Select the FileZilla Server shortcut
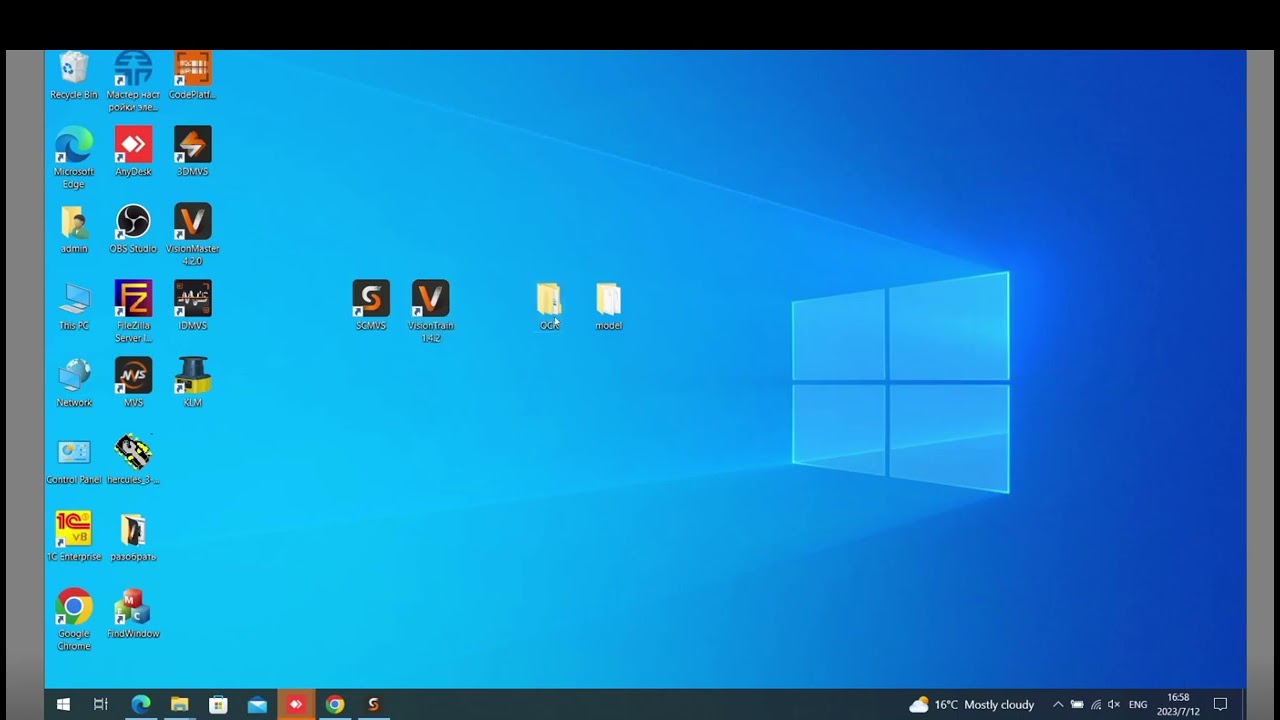Image resolution: width=1280 pixels, height=720 pixels. (x=133, y=311)
